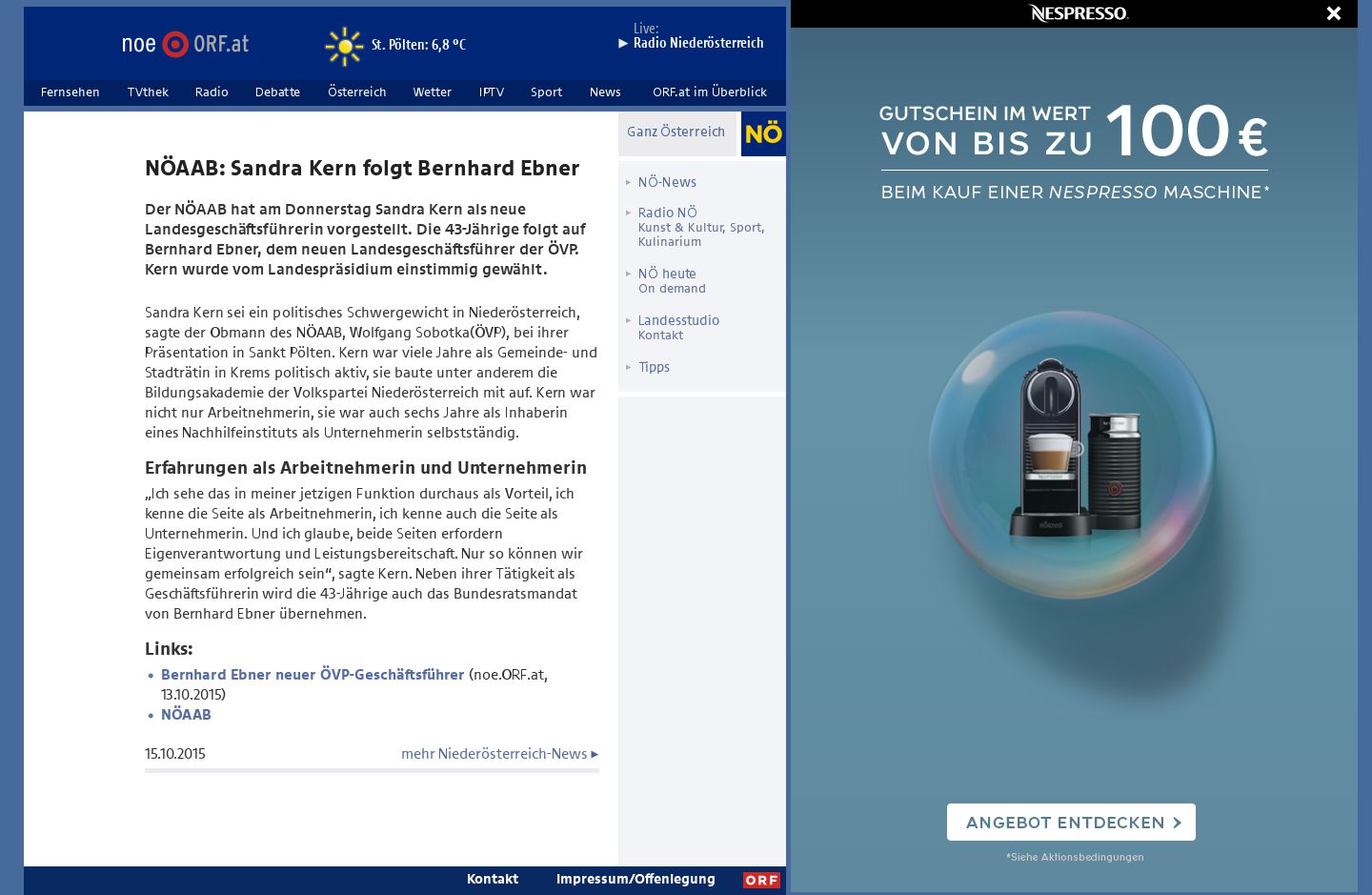
Task: Click the Nespresso machine bubble image
Action: 1073,455
